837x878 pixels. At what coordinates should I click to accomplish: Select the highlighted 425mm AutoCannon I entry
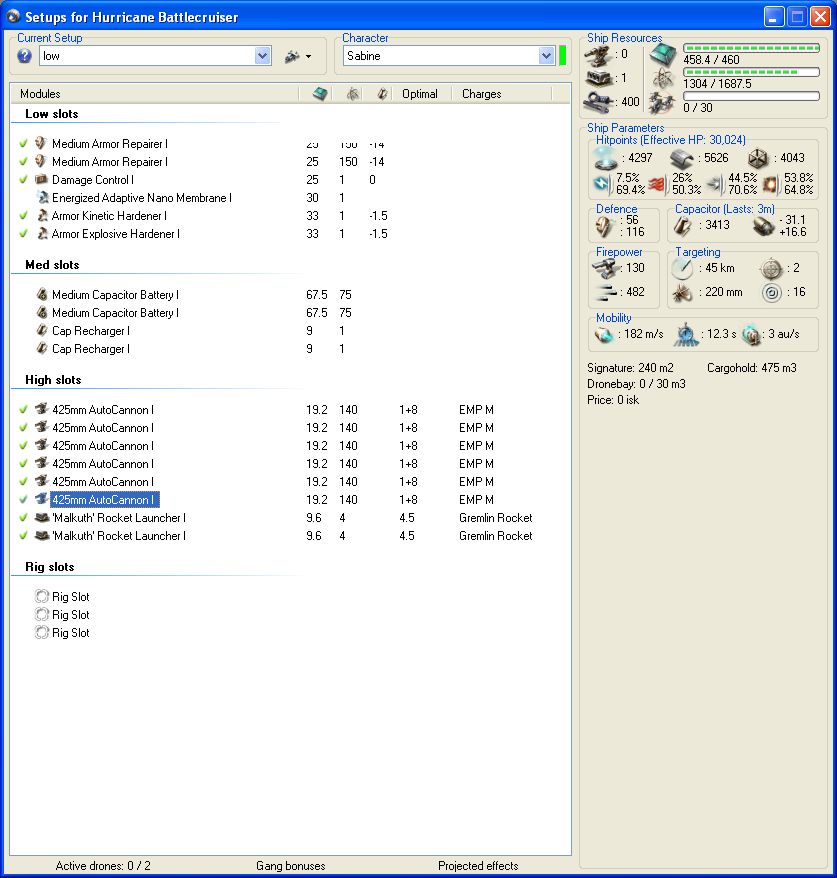[105, 499]
